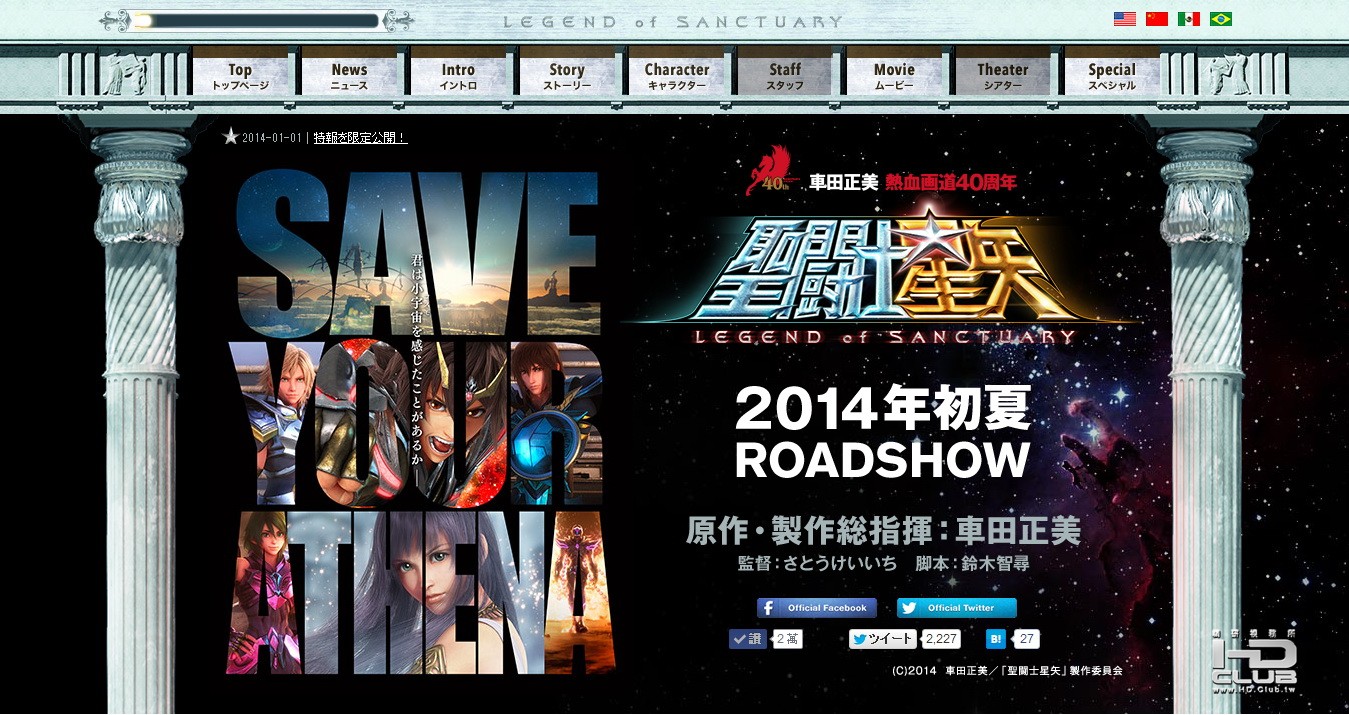This screenshot has height=715, width=1349.
Task: Click the tweet count 2,227
Action: pos(941,639)
